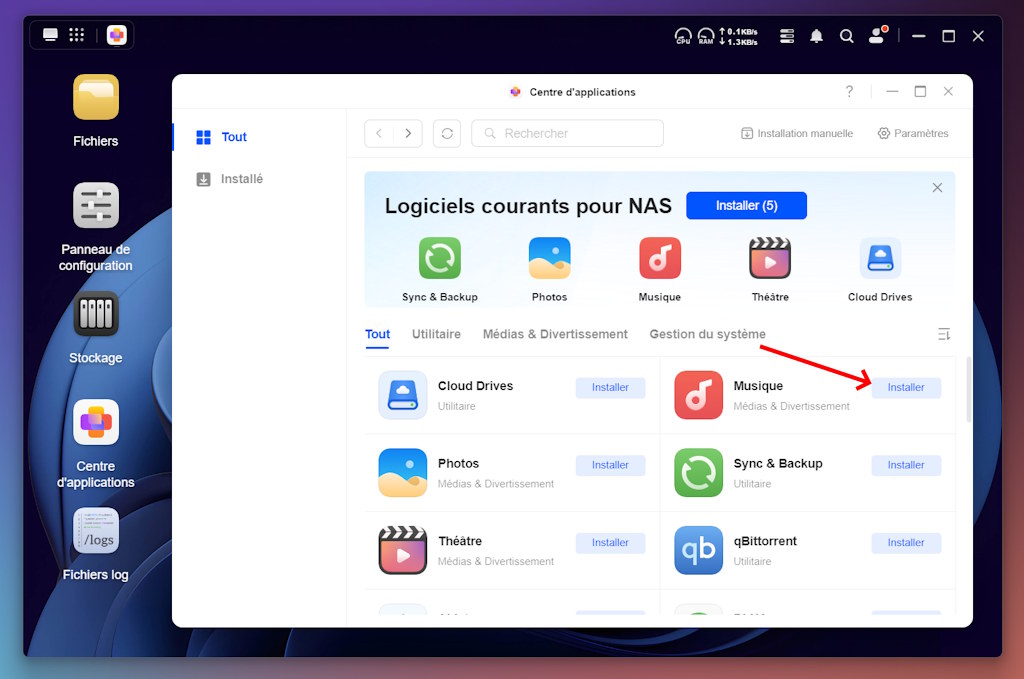
Task: Open Photos list icon
Action: point(403,473)
